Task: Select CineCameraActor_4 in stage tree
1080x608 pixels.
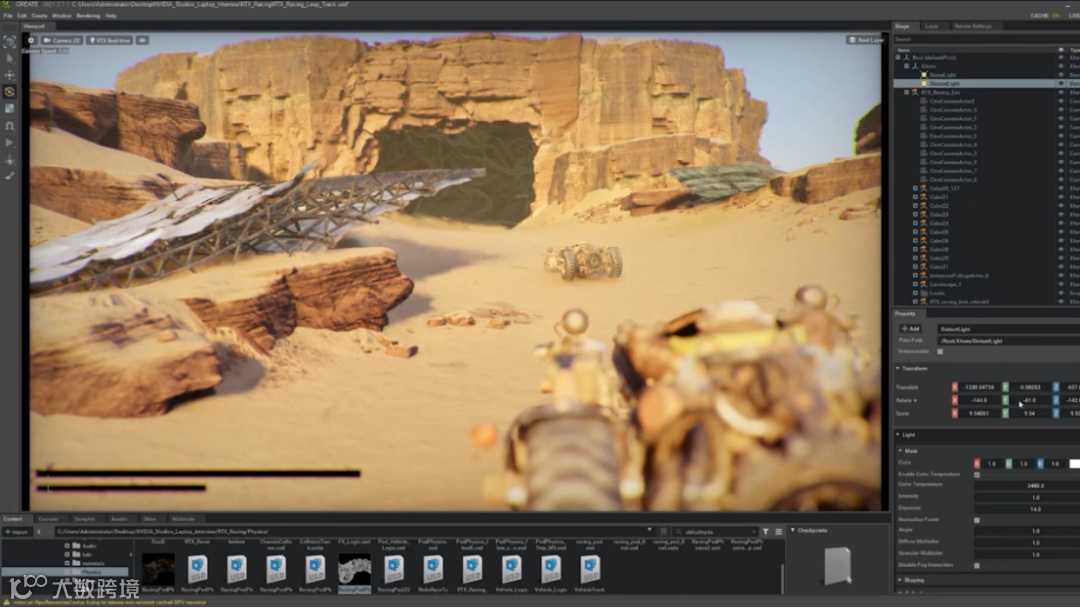Action: [x=953, y=145]
